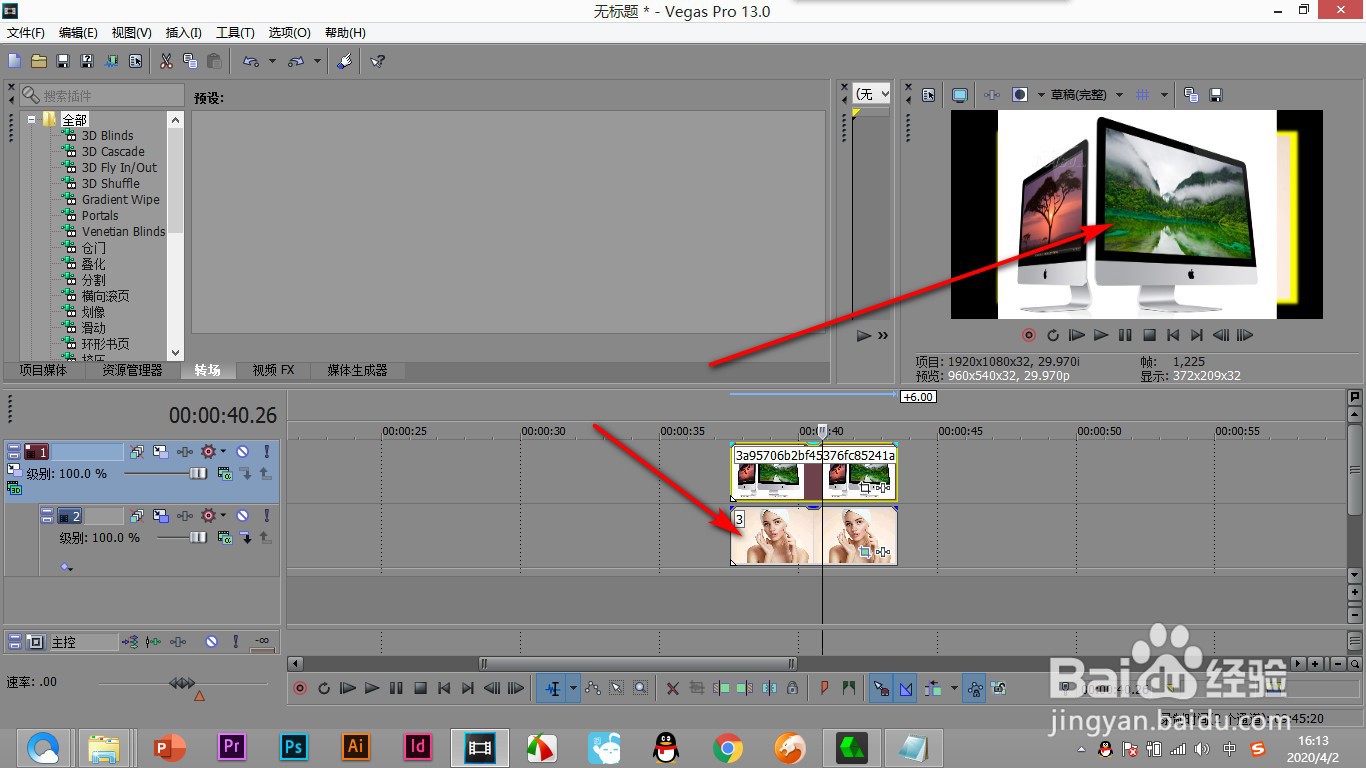Select the Gradient Wipe transition
The image size is (1366, 768).
120,199
